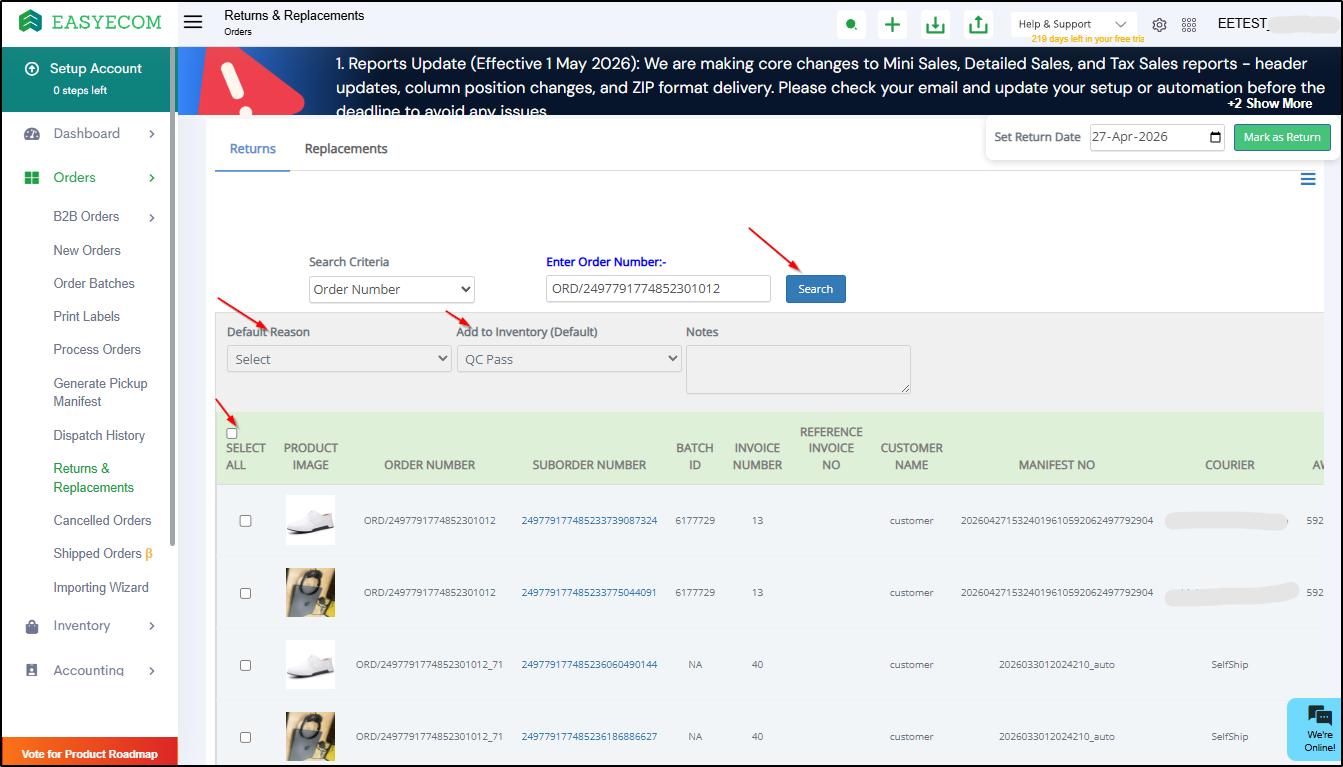This screenshot has width=1343, height=767.
Task: Open the Default Reason dropdown
Action: [339, 359]
